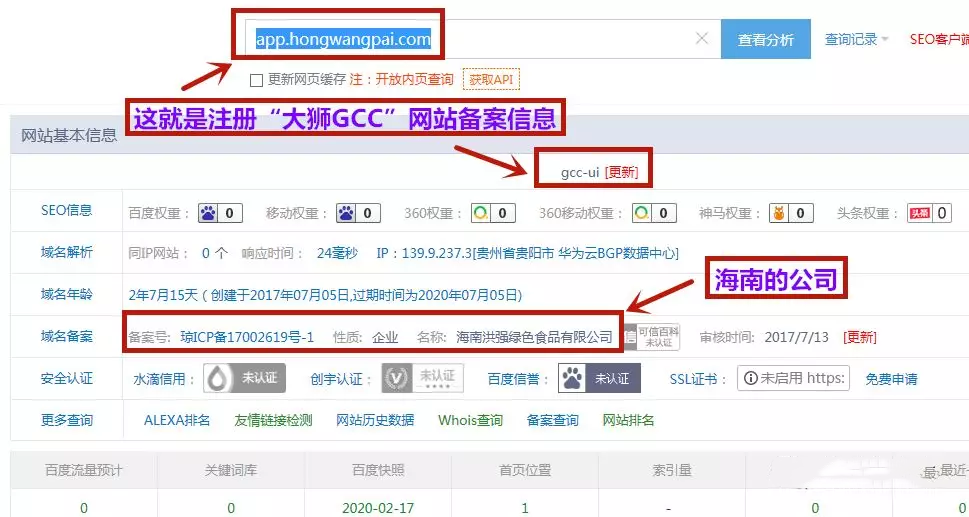Click the IP address 139.9.237.3 text
The height and width of the screenshot is (517, 969).
pyautogui.click(x=437, y=253)
